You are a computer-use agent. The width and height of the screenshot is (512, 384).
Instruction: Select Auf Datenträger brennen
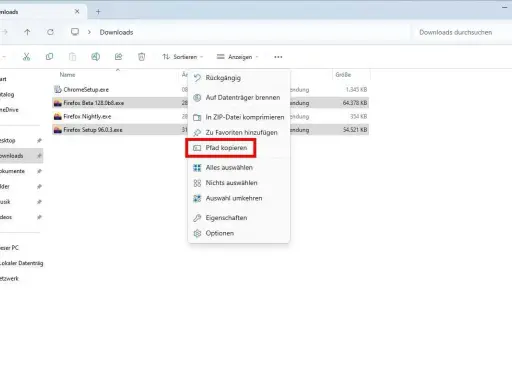(x=239, y=97)
